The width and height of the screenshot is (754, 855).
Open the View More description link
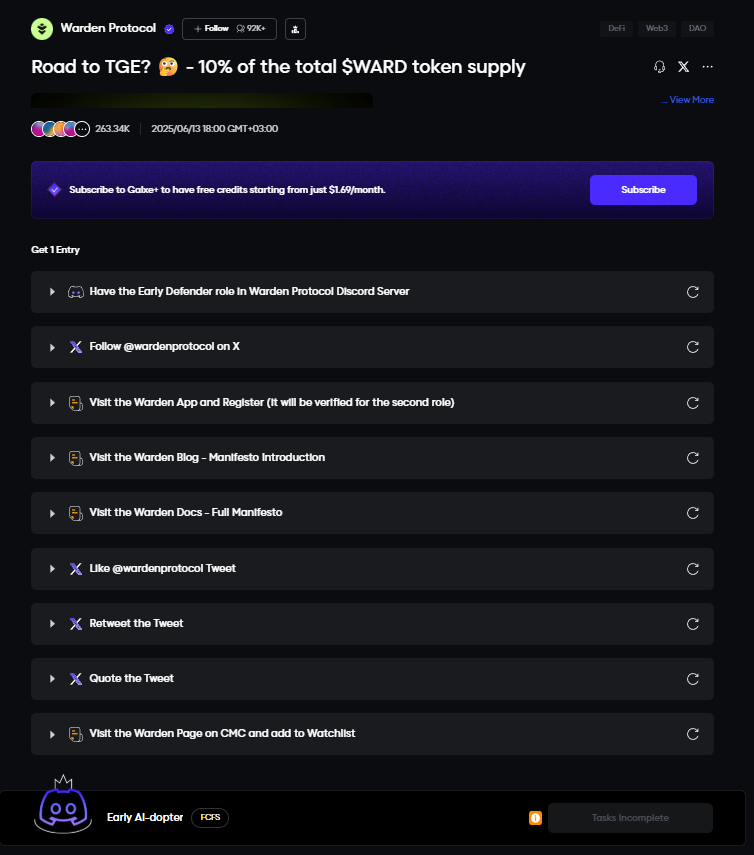tap(688, 100)
